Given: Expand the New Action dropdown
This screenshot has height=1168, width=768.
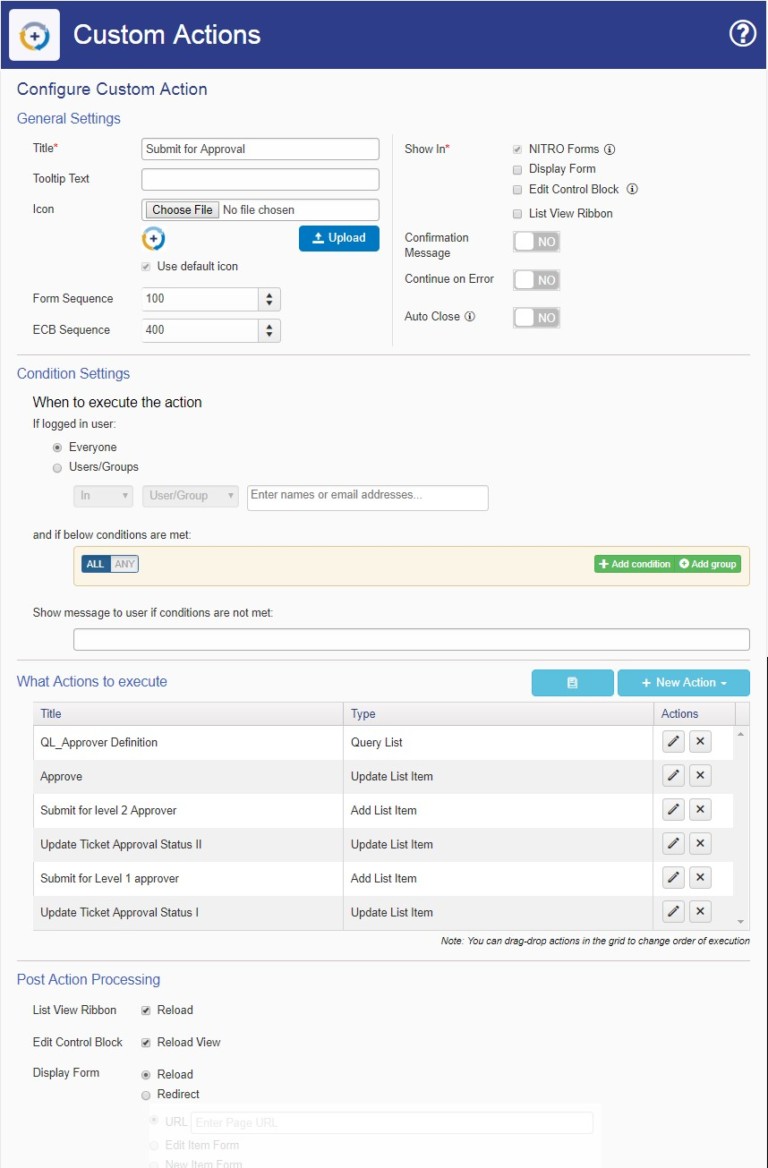Looking at the screenshot, I should click(683, 682).
